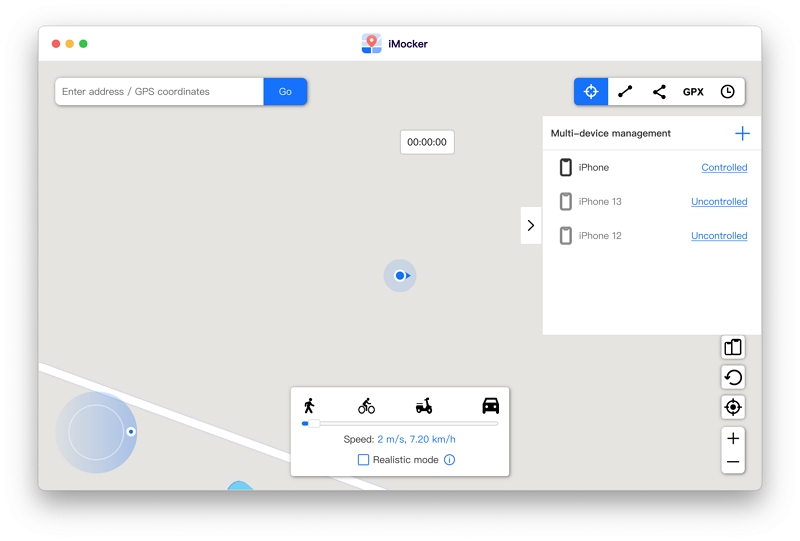
Task: Click the joystick direction handle
Action: (131, 432)
